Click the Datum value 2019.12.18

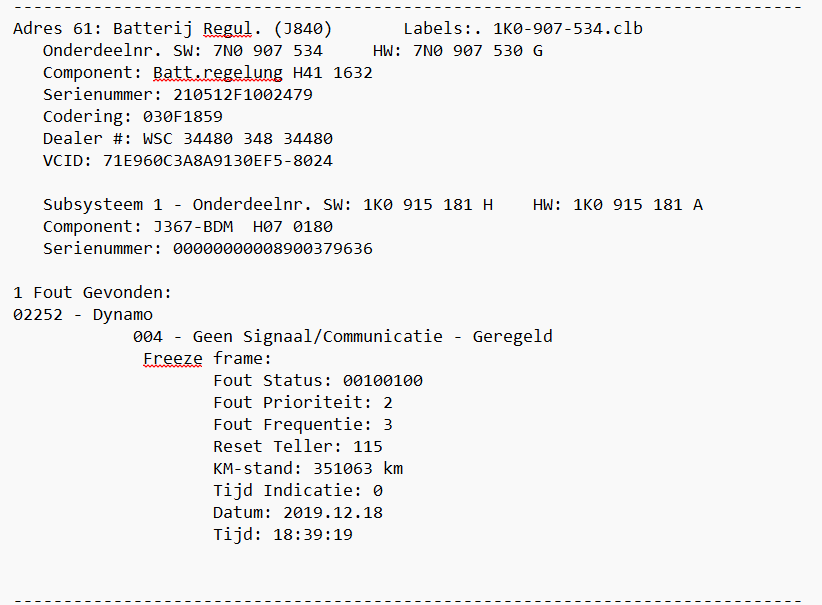[333, 512]
